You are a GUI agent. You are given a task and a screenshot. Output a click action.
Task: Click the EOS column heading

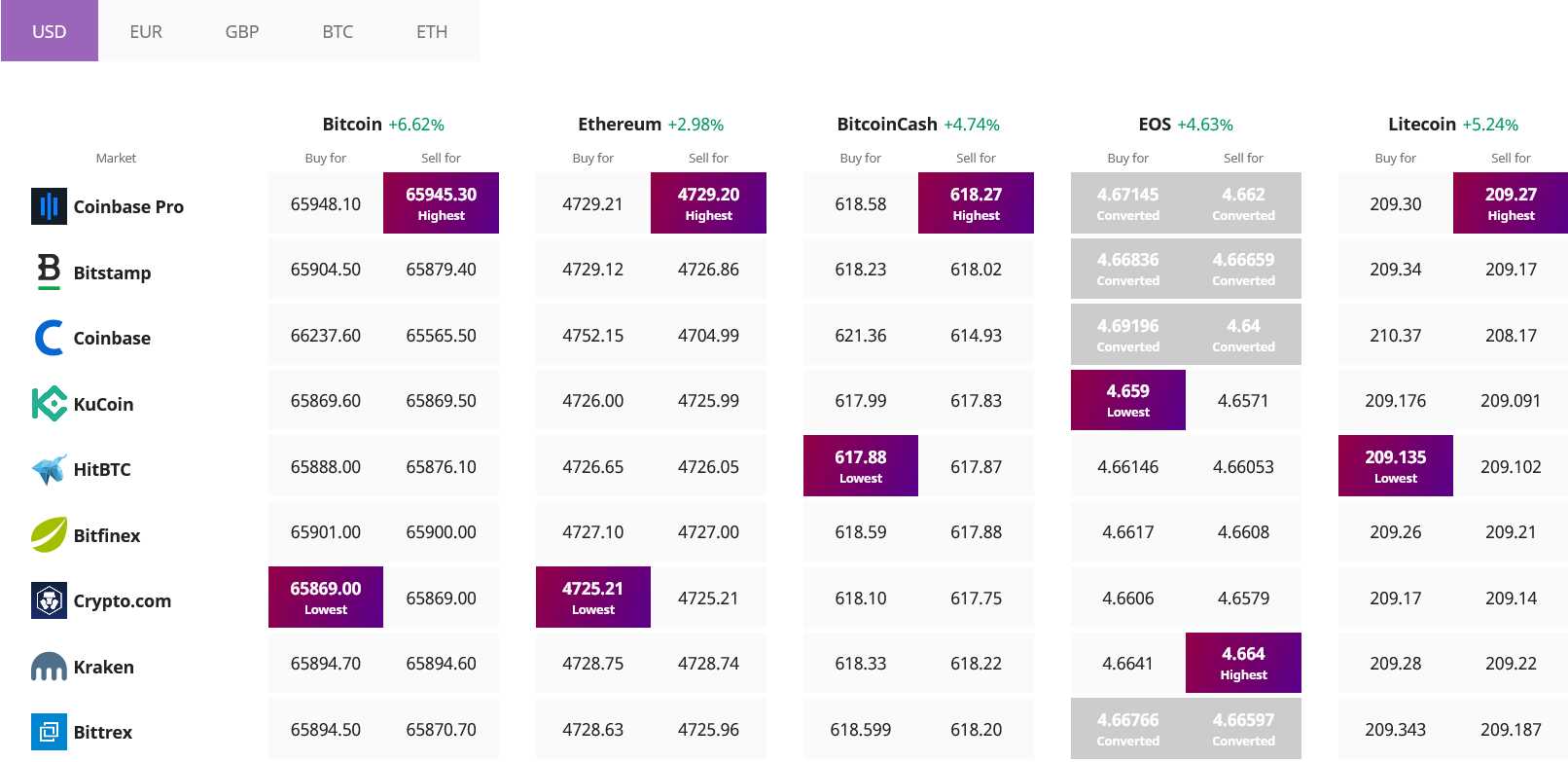[1155, 124]
